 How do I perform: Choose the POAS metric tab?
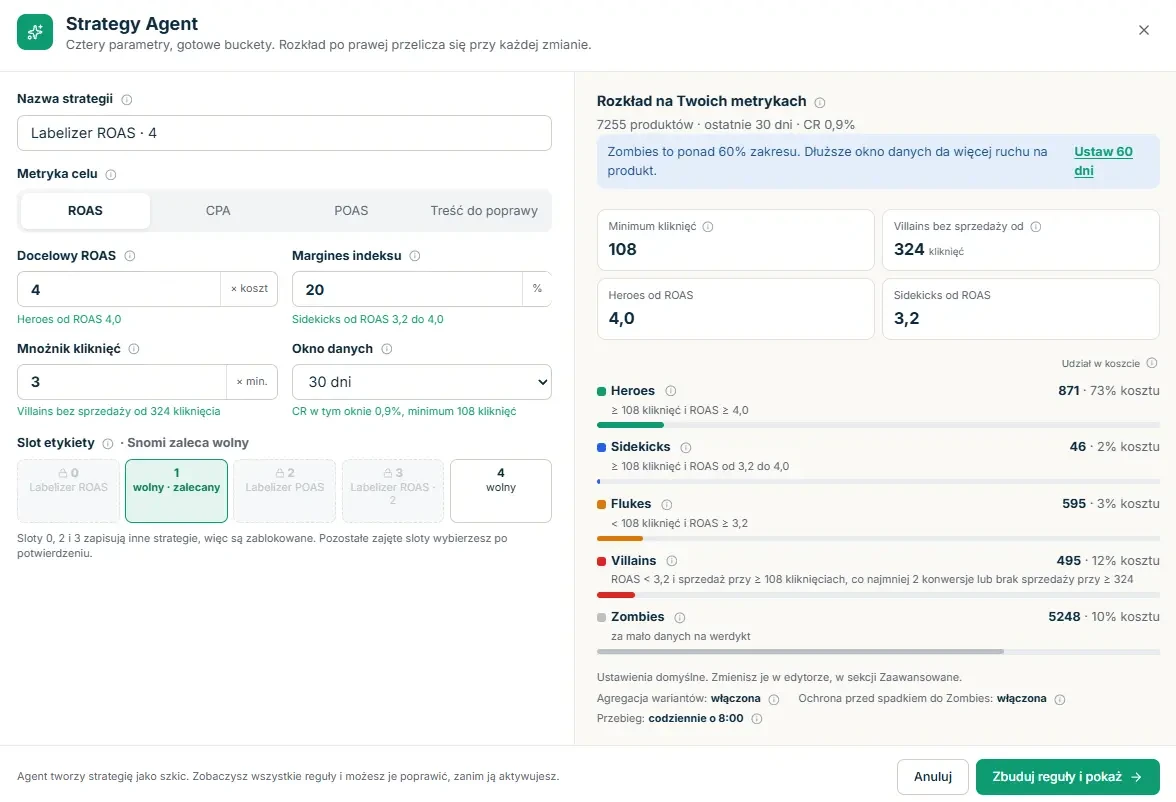point(351,211)
